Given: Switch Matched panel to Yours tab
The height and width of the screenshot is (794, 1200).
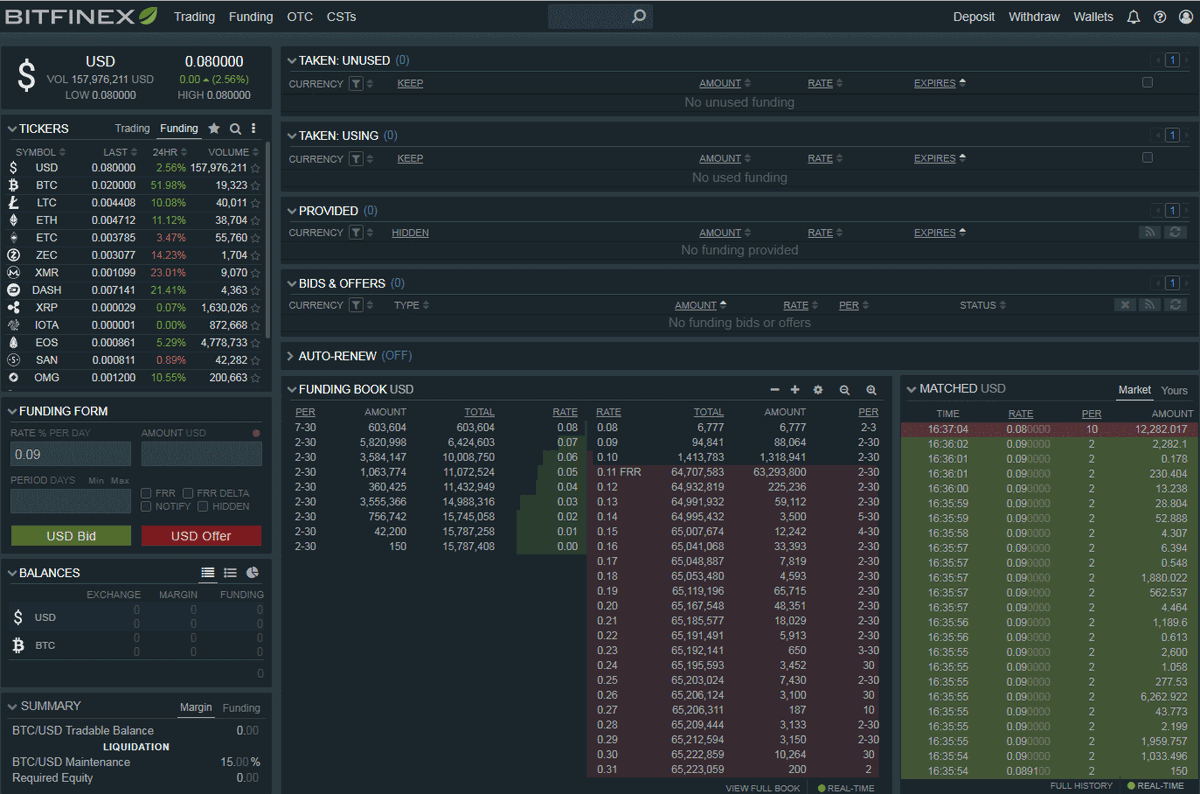Looking at the screenshot, I should (x=1174, y=390).
